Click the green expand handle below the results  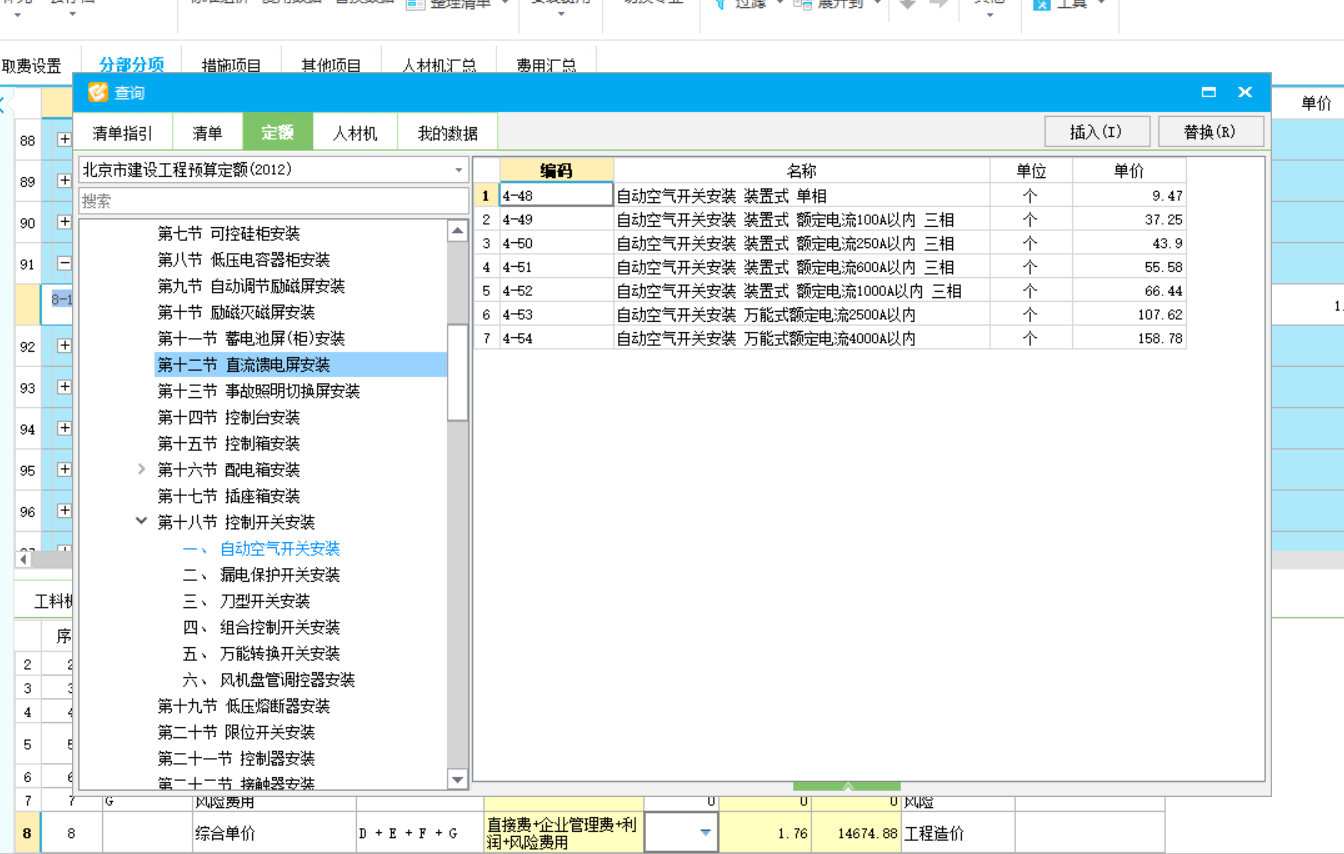point(847,786)
